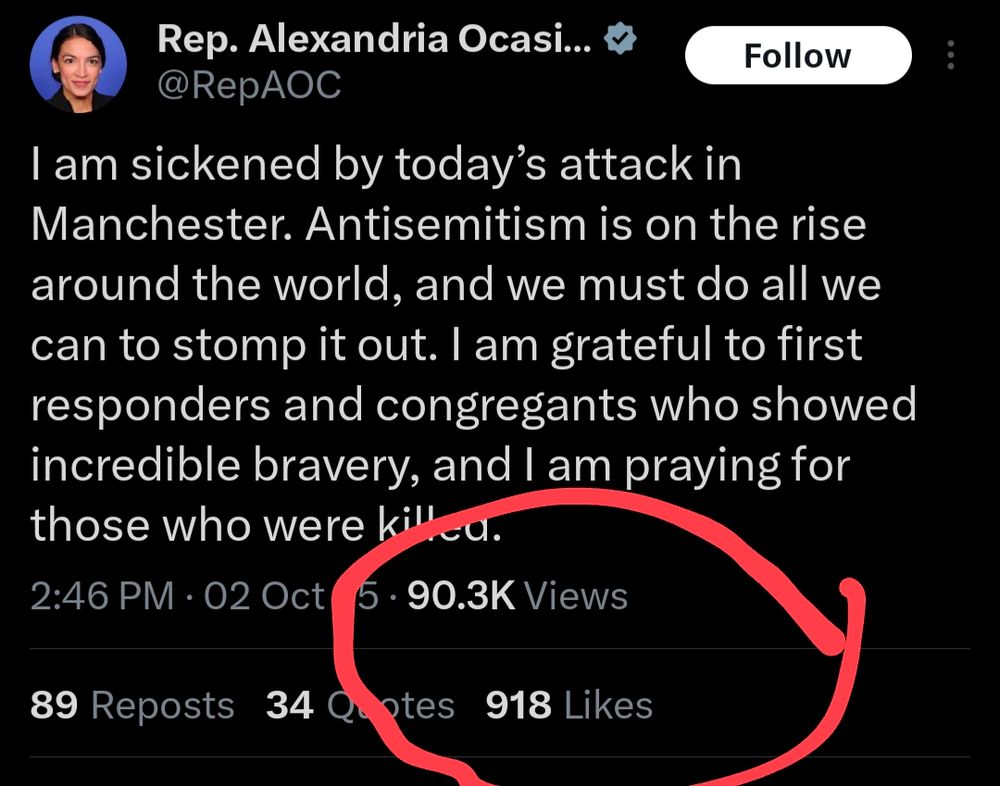Open the profile picture avatar

(79, 65)
